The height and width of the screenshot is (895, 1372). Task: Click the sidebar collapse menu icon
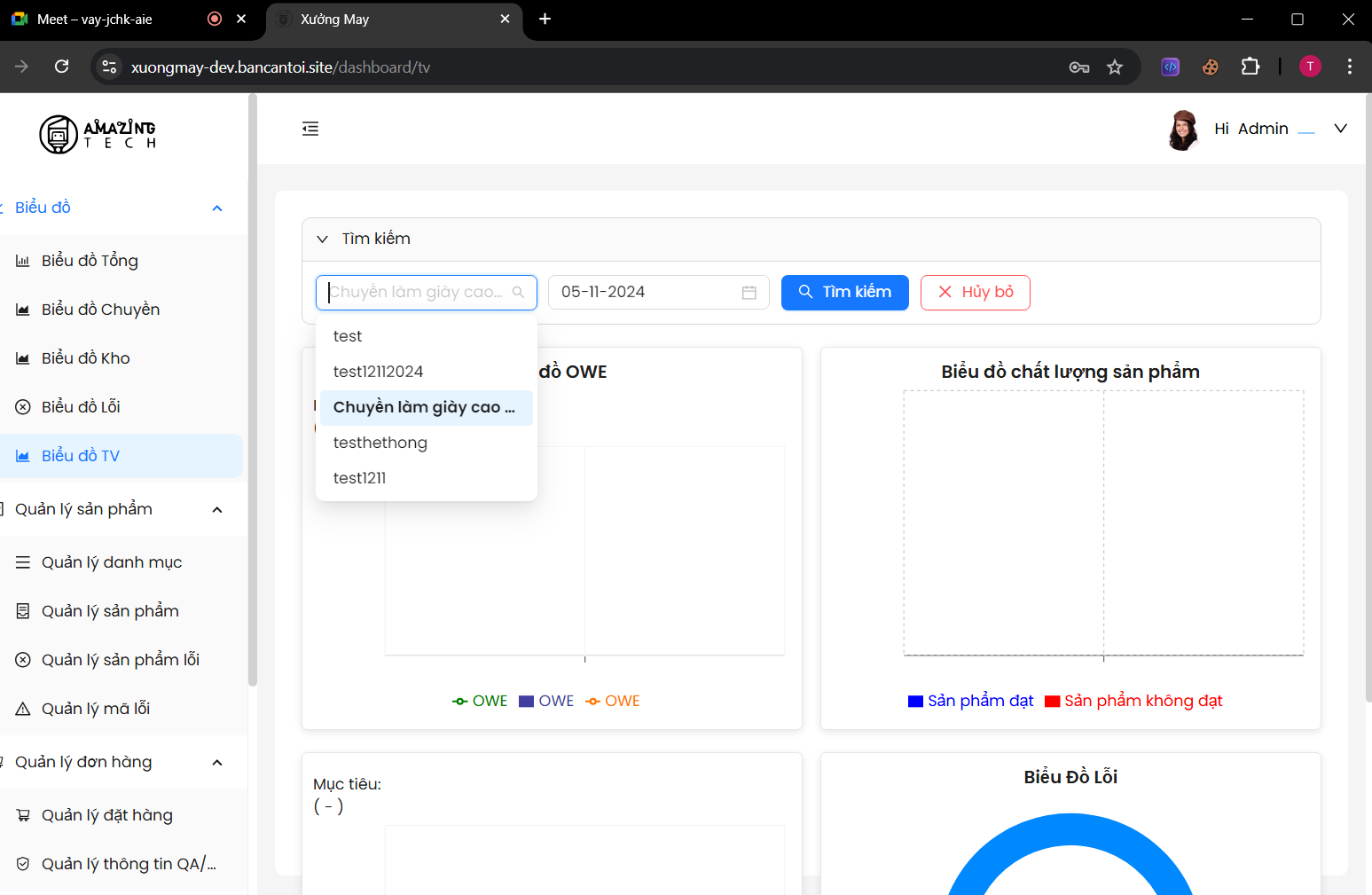pos(310,129)
